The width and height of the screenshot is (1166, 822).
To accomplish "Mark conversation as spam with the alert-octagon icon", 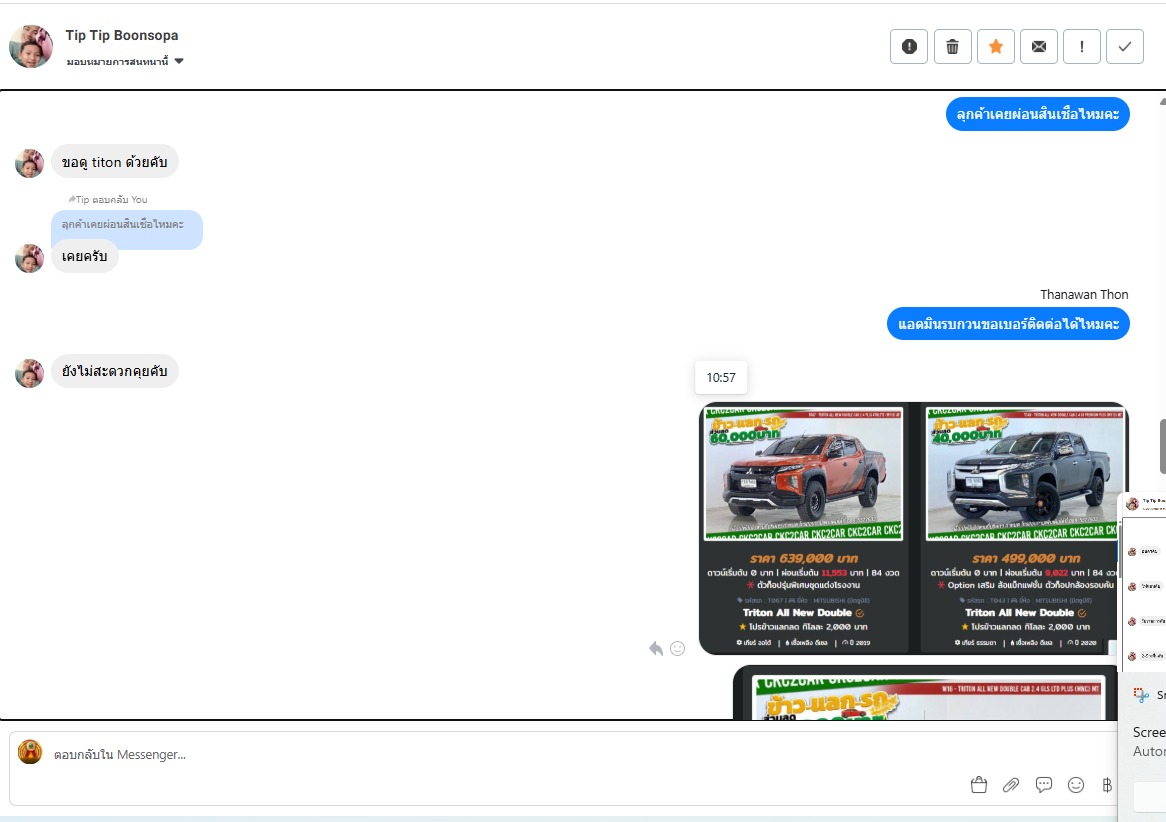I will (x=909, y=46).
